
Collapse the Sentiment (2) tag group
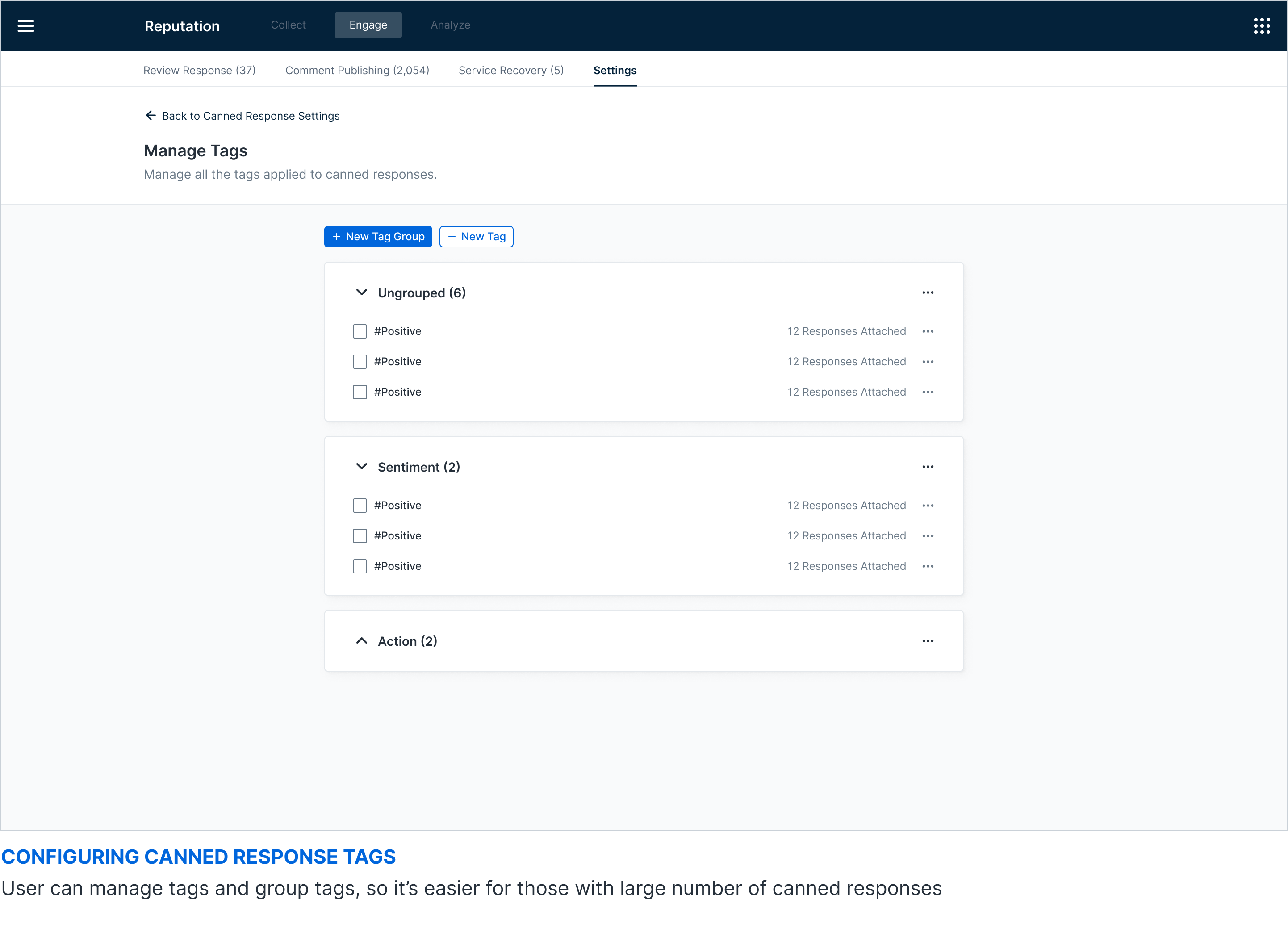(x=361, y=467)
